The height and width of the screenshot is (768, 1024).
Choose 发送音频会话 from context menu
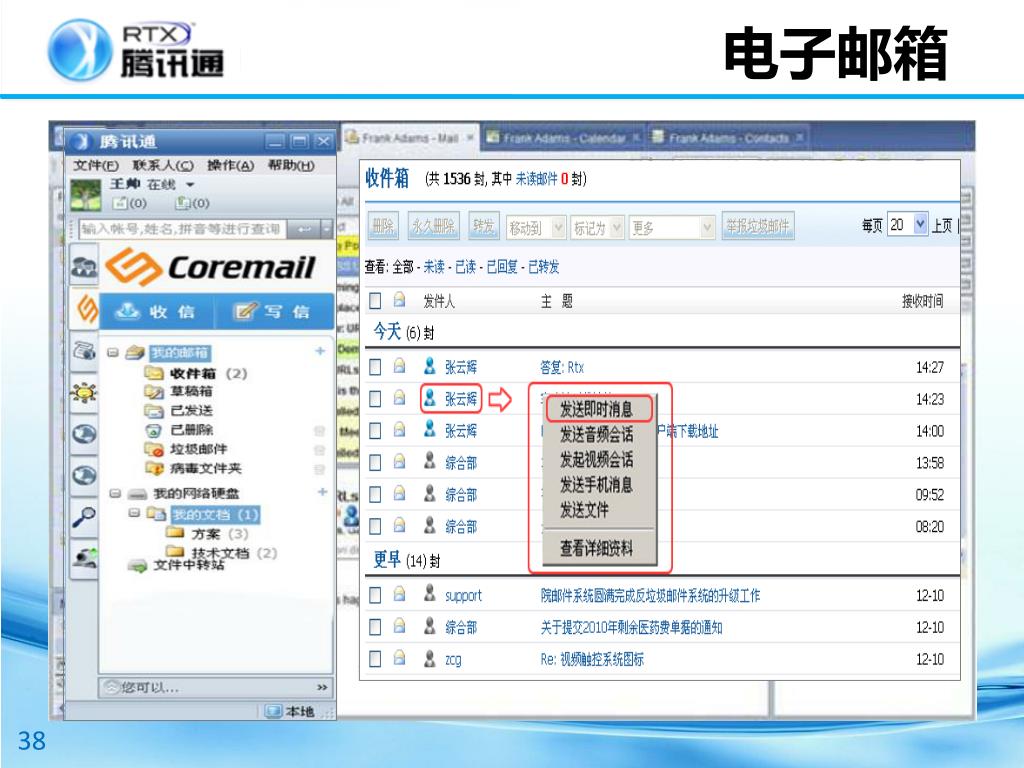(596, 434)
